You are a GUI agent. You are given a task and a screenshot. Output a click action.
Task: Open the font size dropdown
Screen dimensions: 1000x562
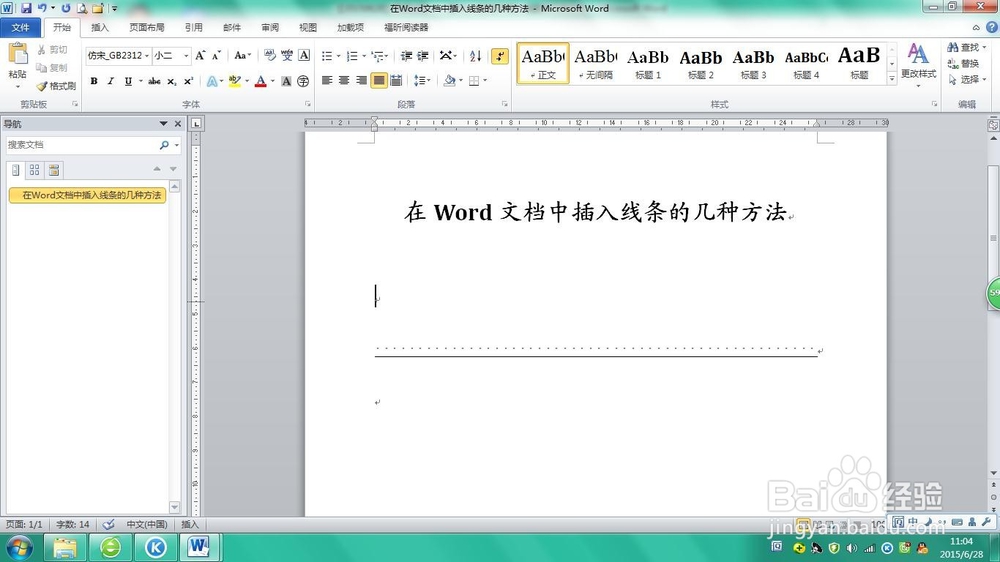tap(186, 55)
